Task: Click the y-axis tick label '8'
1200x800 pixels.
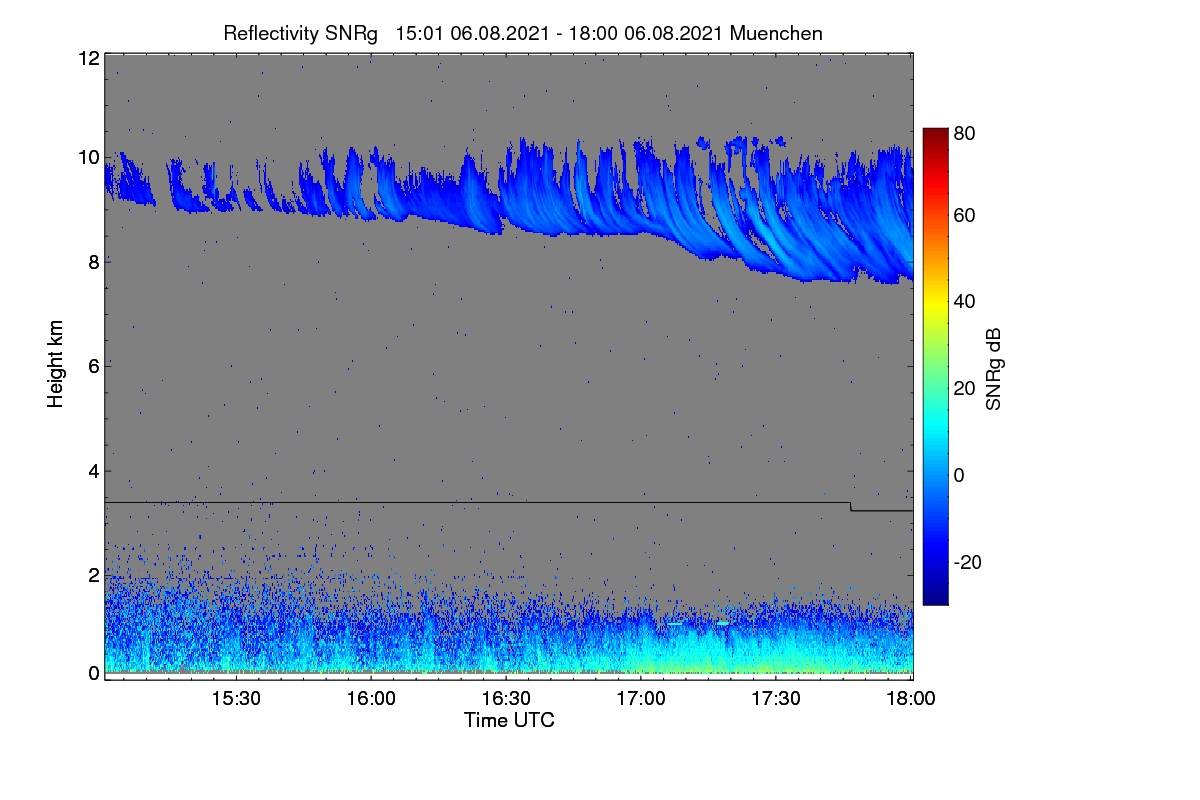Action: (x=94, y=262)
